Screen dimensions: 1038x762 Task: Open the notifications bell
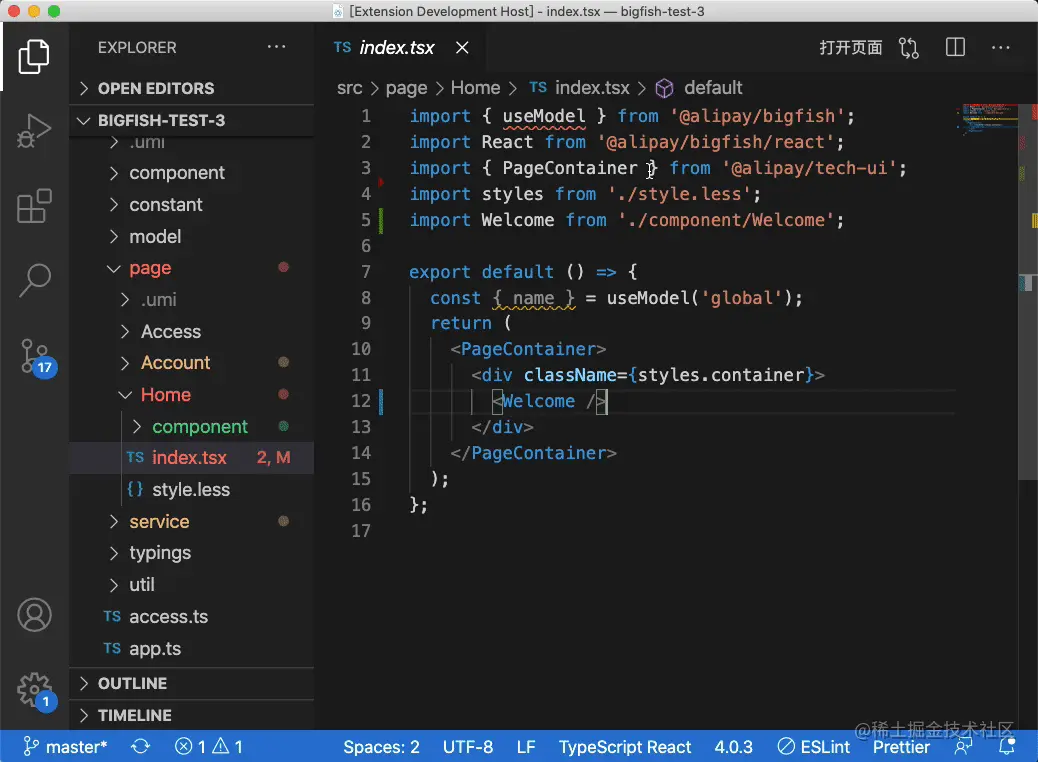tap(1007, 747)
